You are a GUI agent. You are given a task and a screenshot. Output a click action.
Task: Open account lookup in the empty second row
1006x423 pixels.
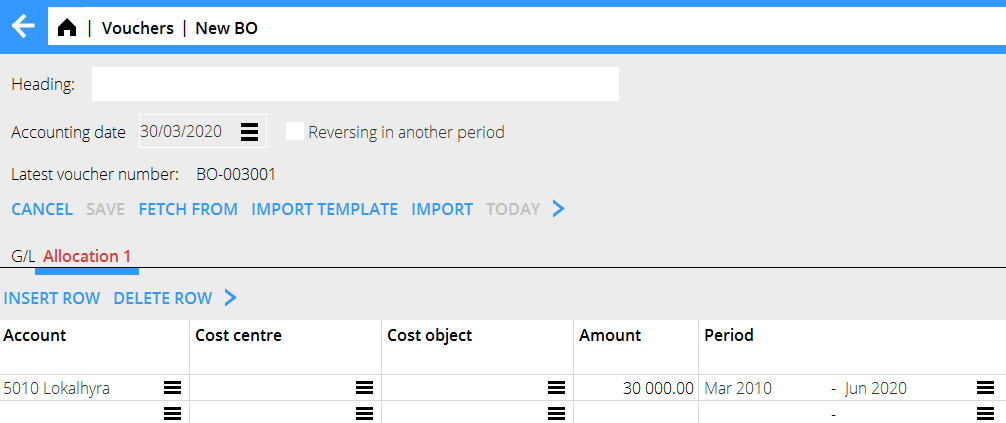(172, 413)
